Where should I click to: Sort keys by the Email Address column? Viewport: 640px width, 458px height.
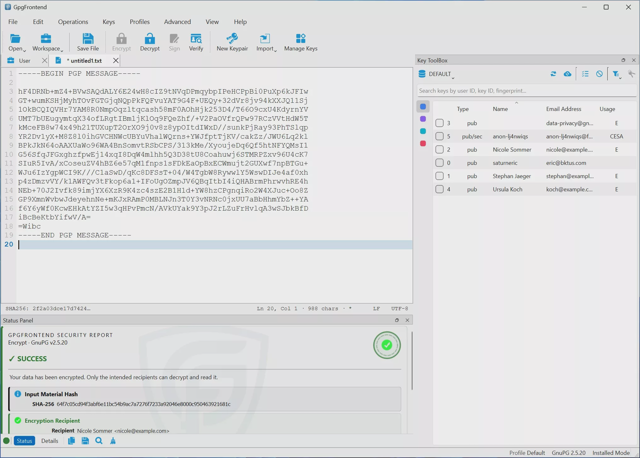click(x=563, y=109)
